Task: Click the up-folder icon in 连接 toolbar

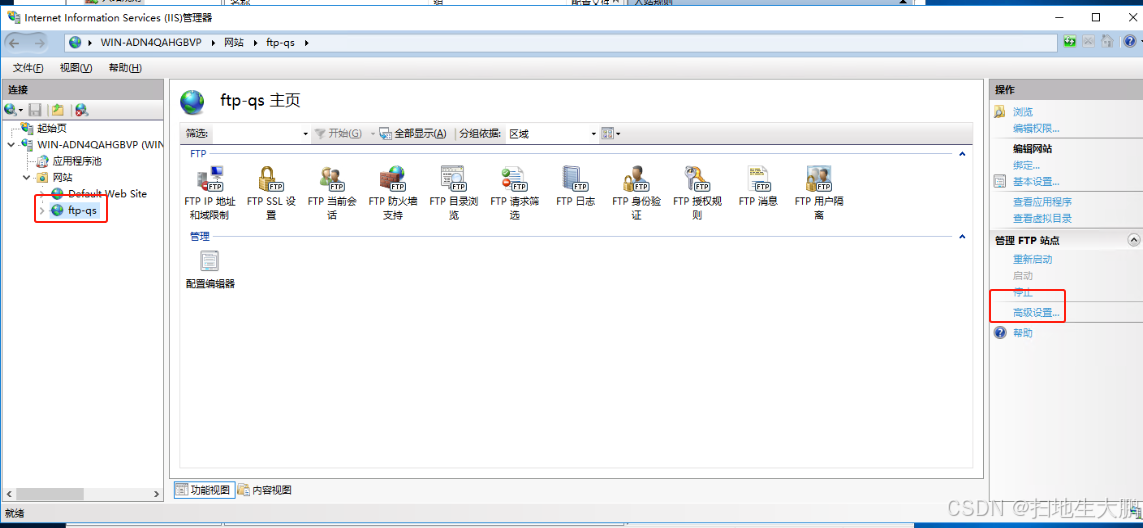Action: tap(57, 109)
